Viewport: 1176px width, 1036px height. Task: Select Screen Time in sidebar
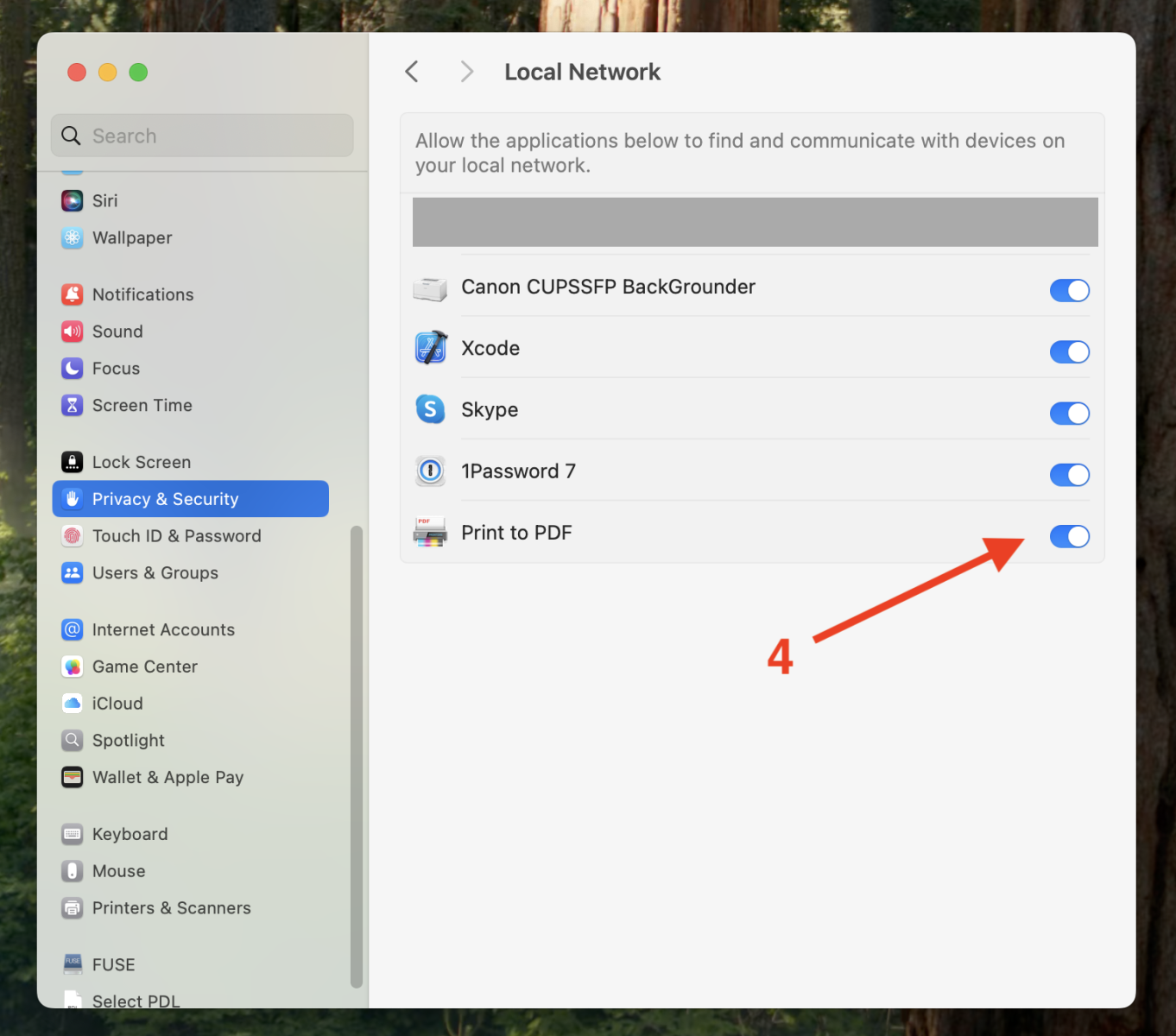tap(142, 406)
